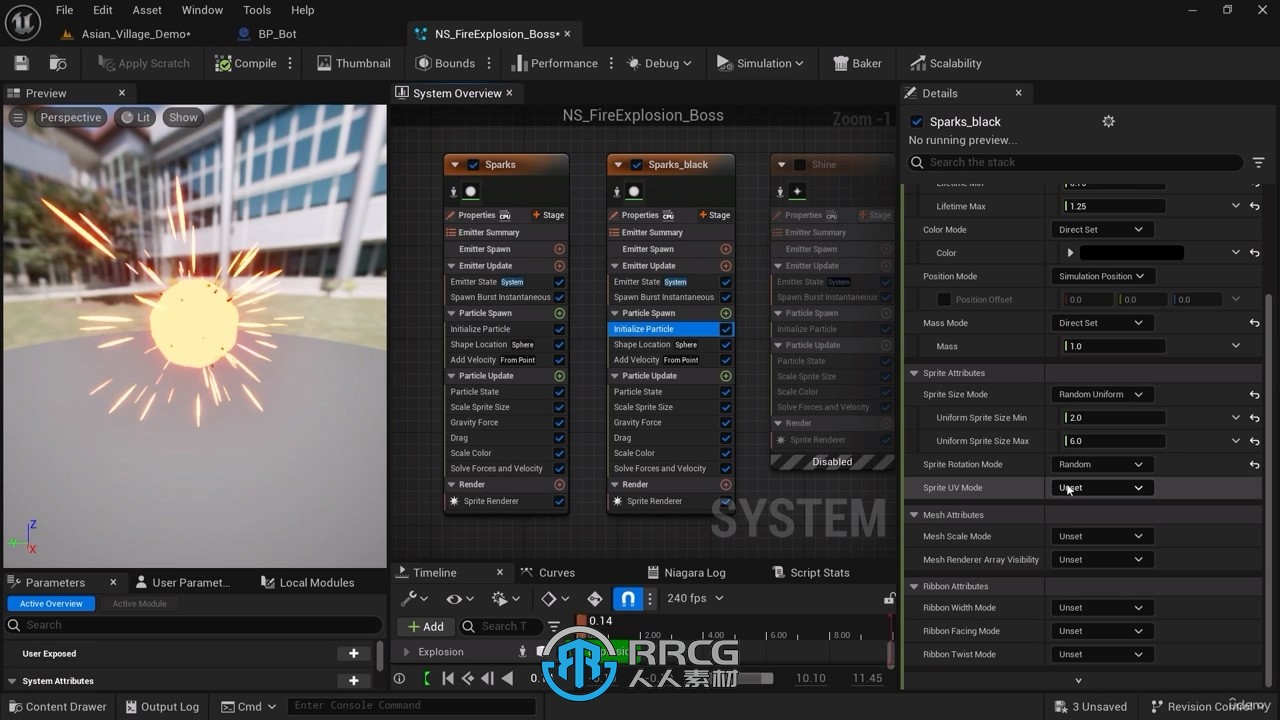Open the Tools menu
The height and width of the screenshot is (720, 1280).
(x=257, y=10)
